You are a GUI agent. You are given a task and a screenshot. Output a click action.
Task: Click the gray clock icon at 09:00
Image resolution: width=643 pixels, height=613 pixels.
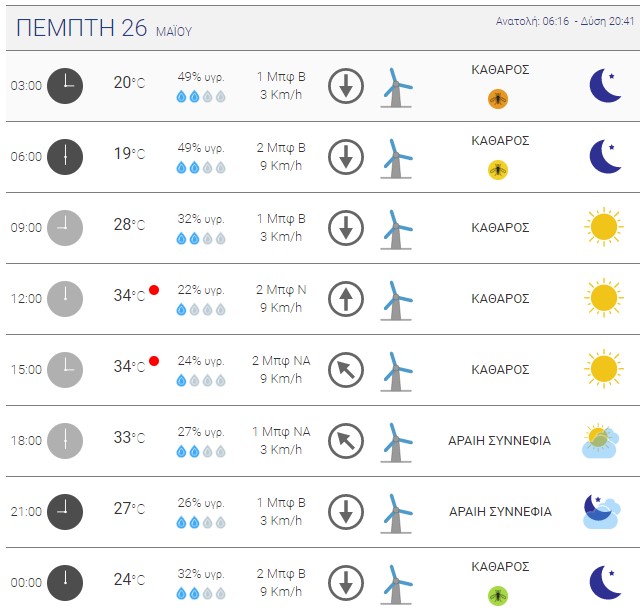tap(65, 228)
